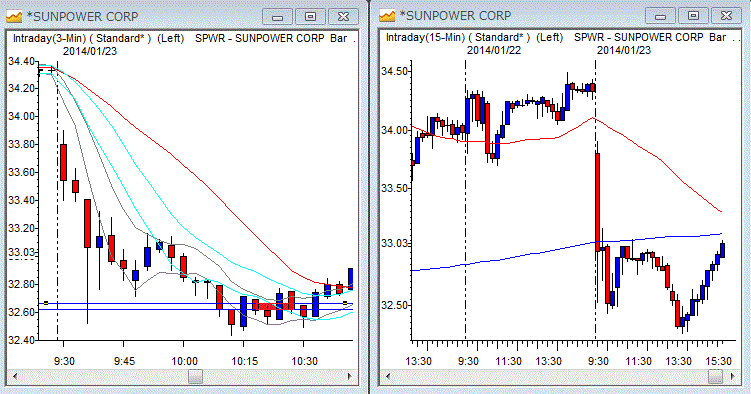Click left scroll arrow in 15-Min chart
The width and height of the screenshot is (751, 394).
388,377
